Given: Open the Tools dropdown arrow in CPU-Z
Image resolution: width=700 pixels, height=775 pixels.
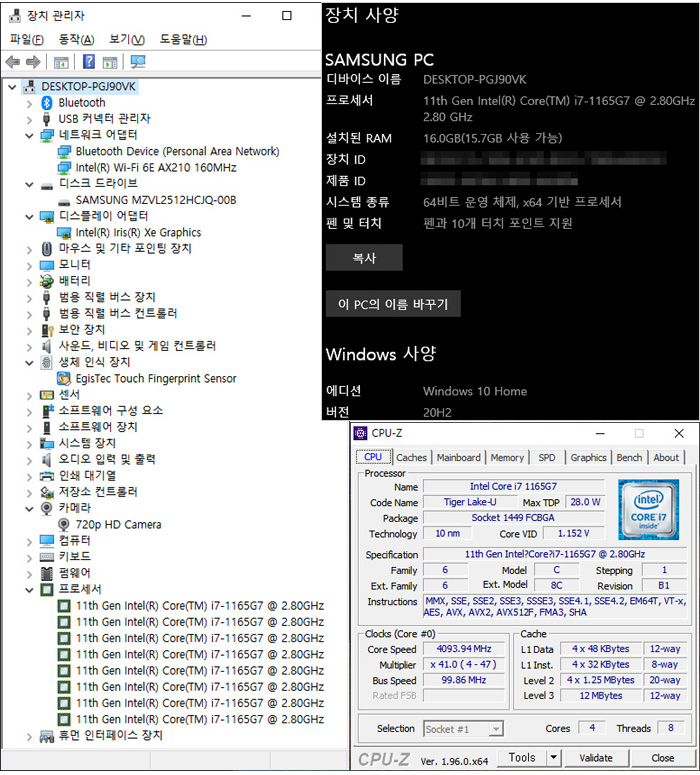Looking at the screenshot, I should (554, 757).
